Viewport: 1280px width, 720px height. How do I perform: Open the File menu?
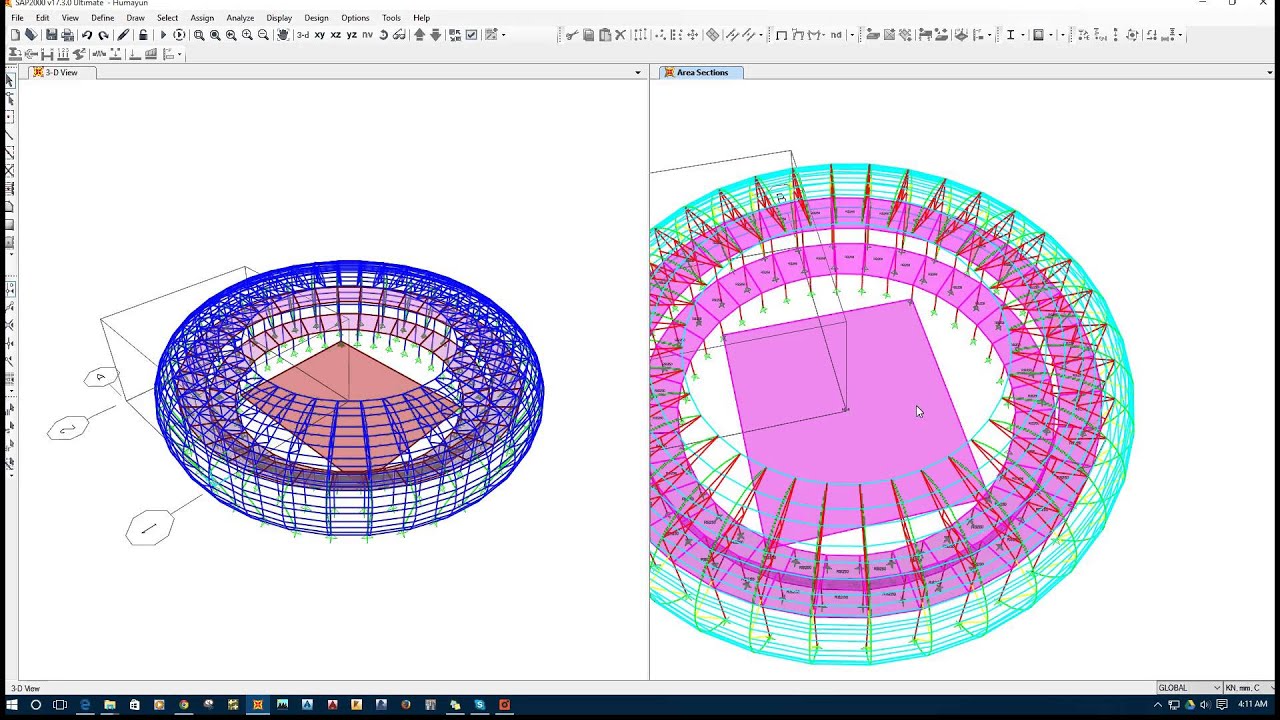(x=17, y=18)
